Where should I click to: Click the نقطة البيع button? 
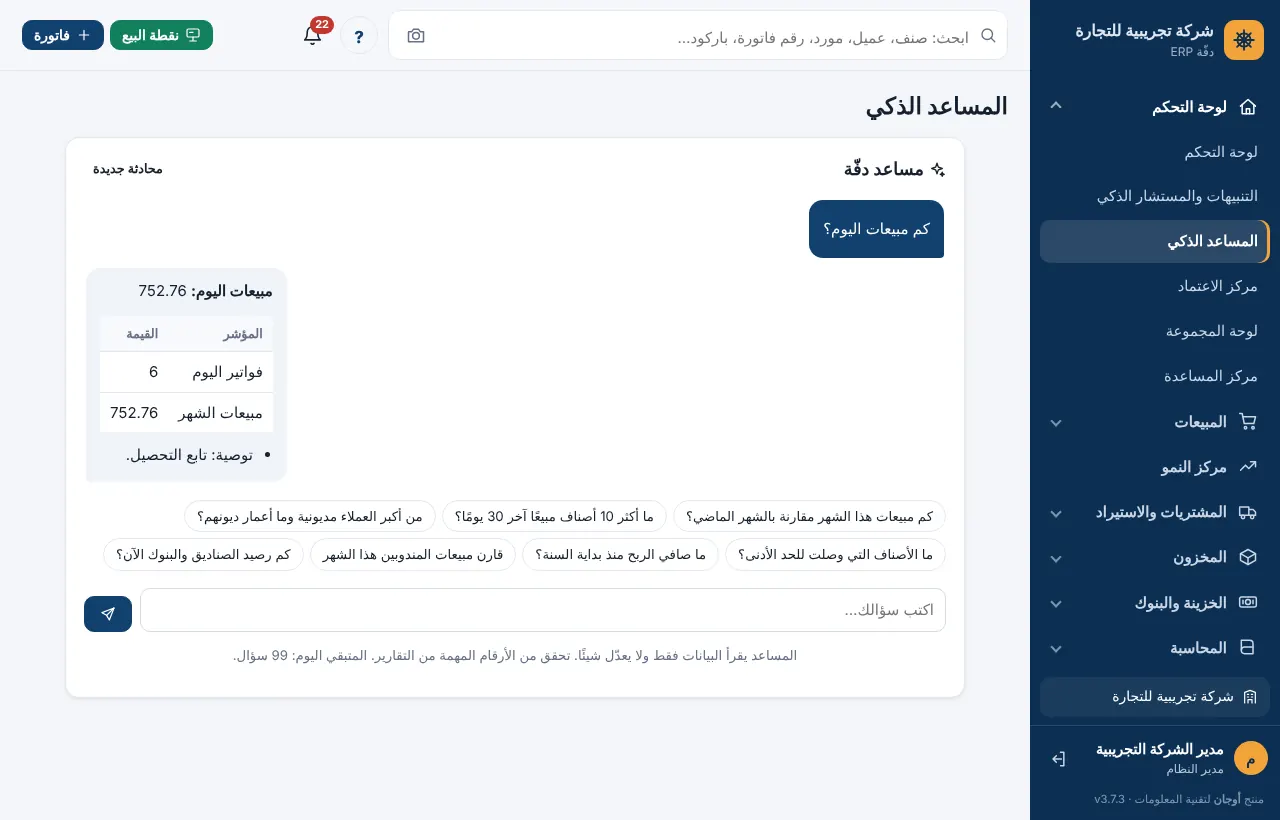pos(161,35)
